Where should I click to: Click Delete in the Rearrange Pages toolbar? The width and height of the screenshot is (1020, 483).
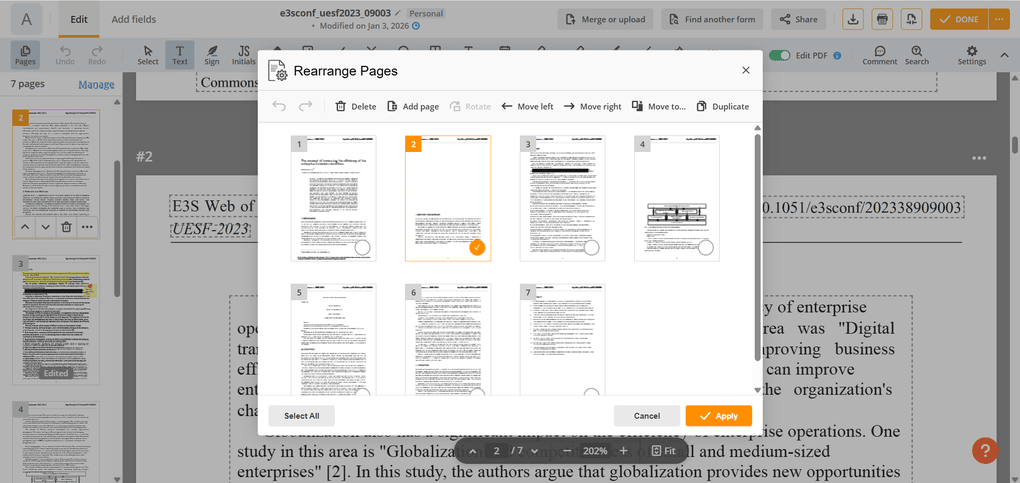point(355,106)
